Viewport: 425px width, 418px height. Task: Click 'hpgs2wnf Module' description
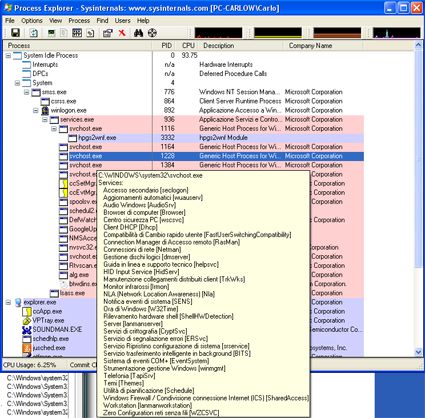[x=223, y=138]
